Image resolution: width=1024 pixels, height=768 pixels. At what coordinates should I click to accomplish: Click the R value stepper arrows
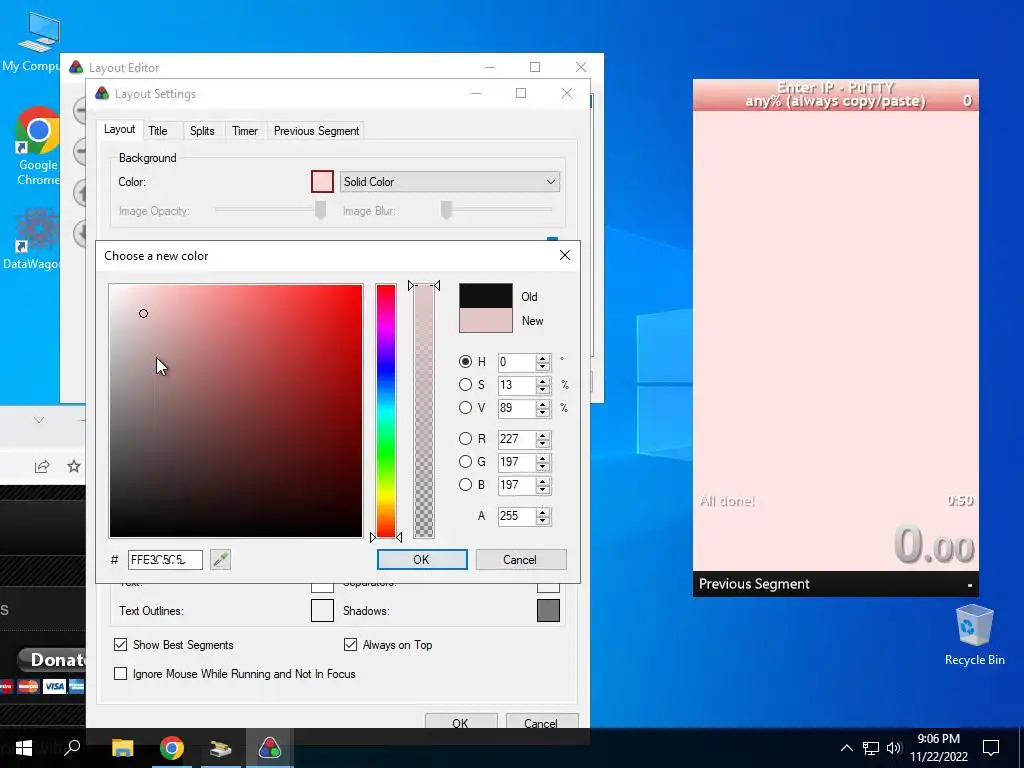[542, 439]
